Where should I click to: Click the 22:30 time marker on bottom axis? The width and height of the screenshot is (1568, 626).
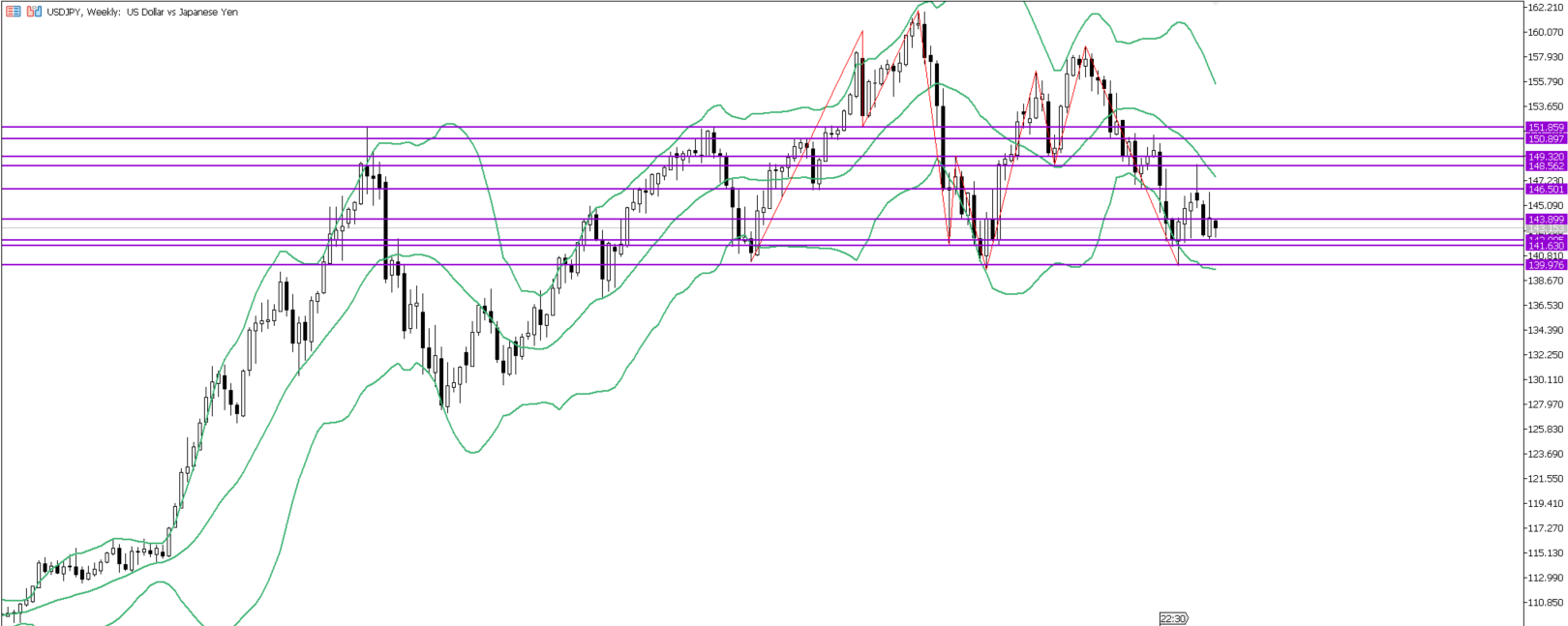[x=1173, y=618]
